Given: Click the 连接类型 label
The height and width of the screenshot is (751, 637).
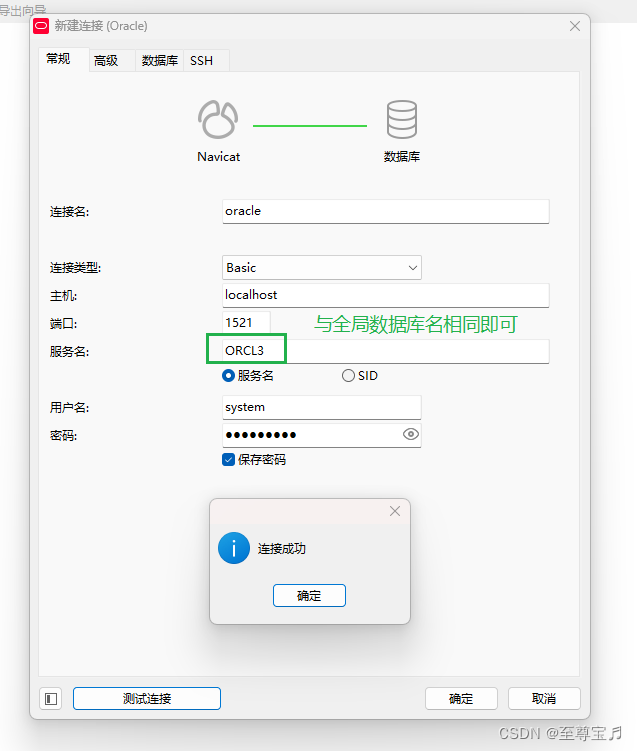Looking at the screenshot, I should [x=75, y=268].
